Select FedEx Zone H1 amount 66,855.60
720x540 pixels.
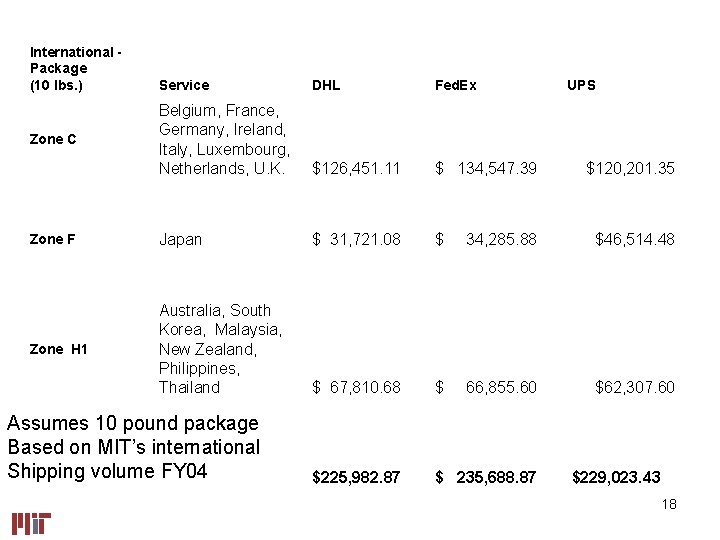coord(500,387)
